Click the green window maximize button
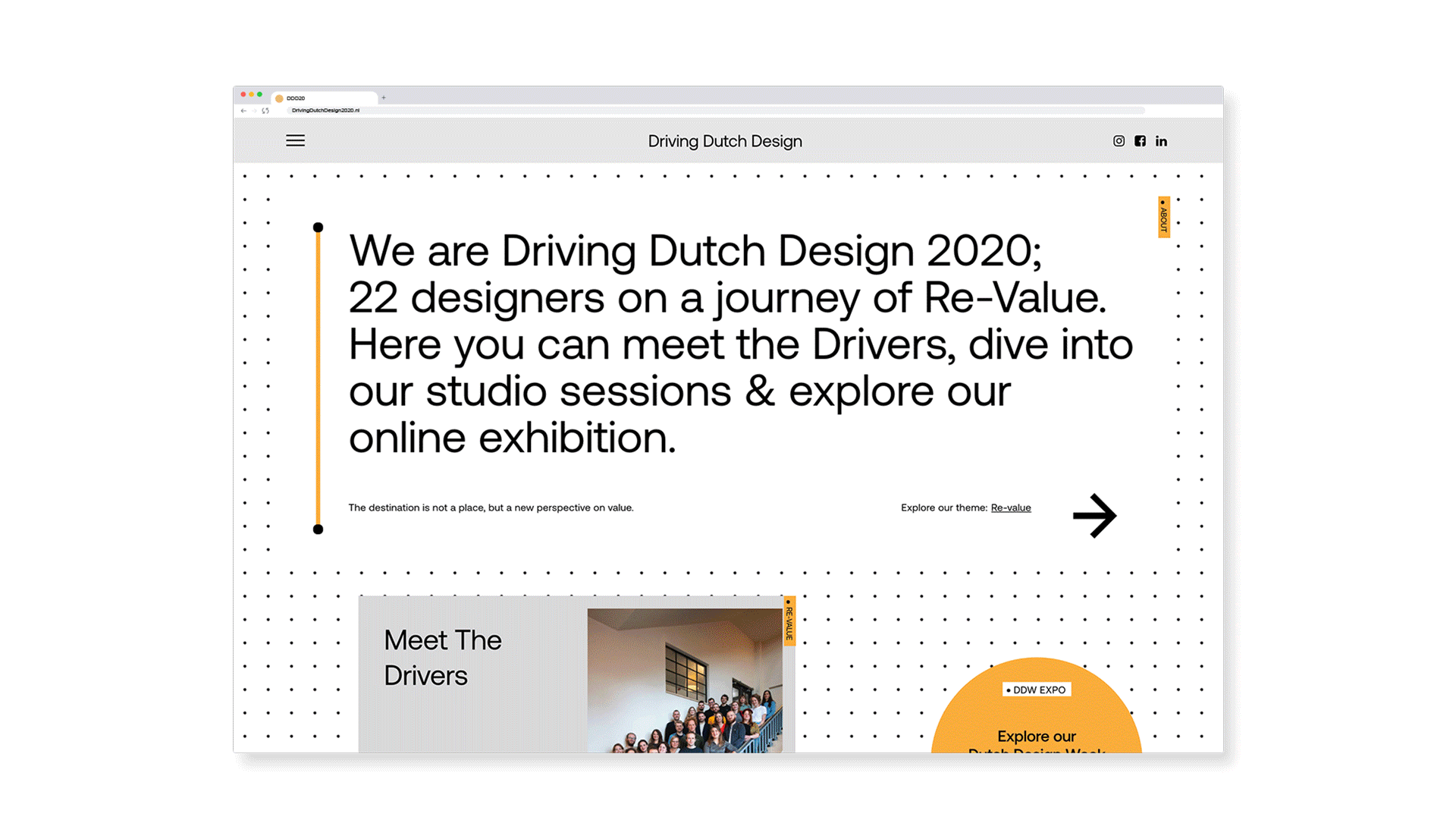Viewport: 1456px width, 839px height. [260, 95]
